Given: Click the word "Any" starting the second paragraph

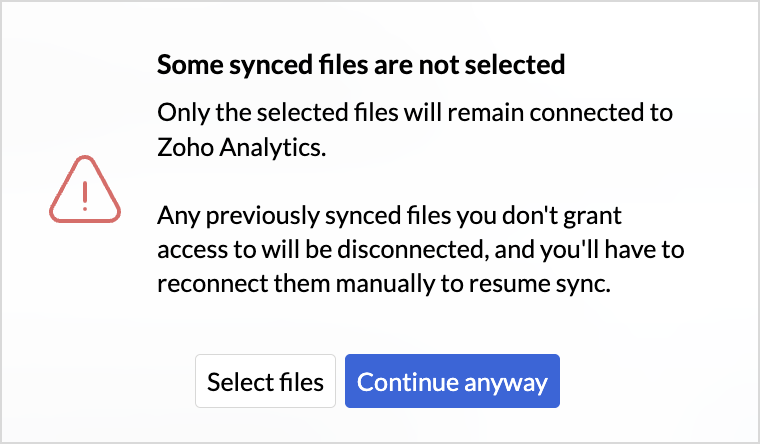Looking at the screenshot, I should 175,214.
